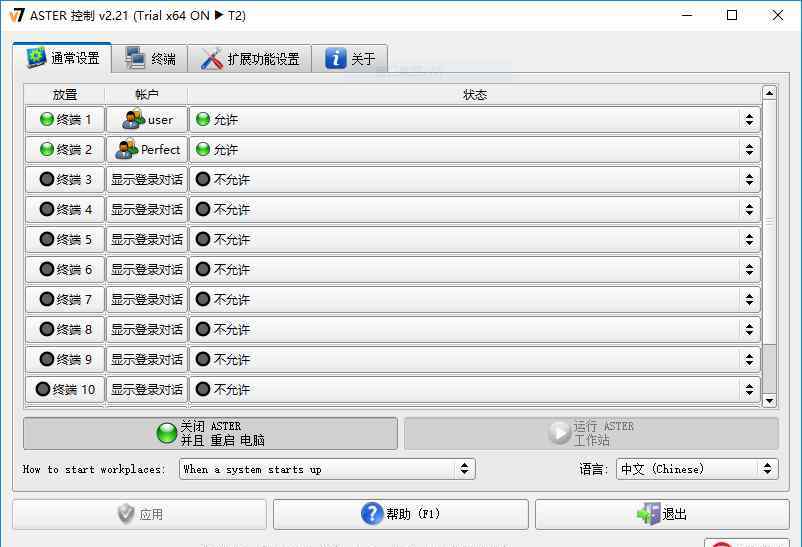Open the 终端 tab
This screenshot has height=547, width=802.
click(149, 59)
